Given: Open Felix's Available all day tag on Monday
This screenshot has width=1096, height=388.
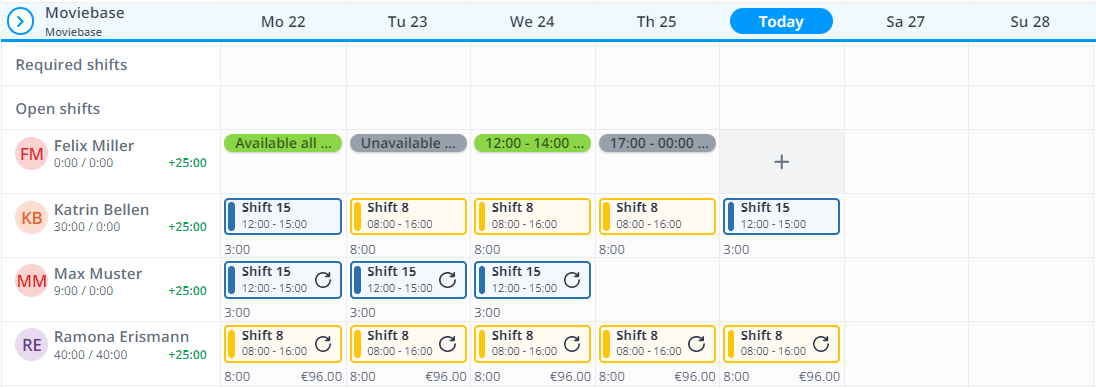Looking at the screenshot, I should point(283,143).
